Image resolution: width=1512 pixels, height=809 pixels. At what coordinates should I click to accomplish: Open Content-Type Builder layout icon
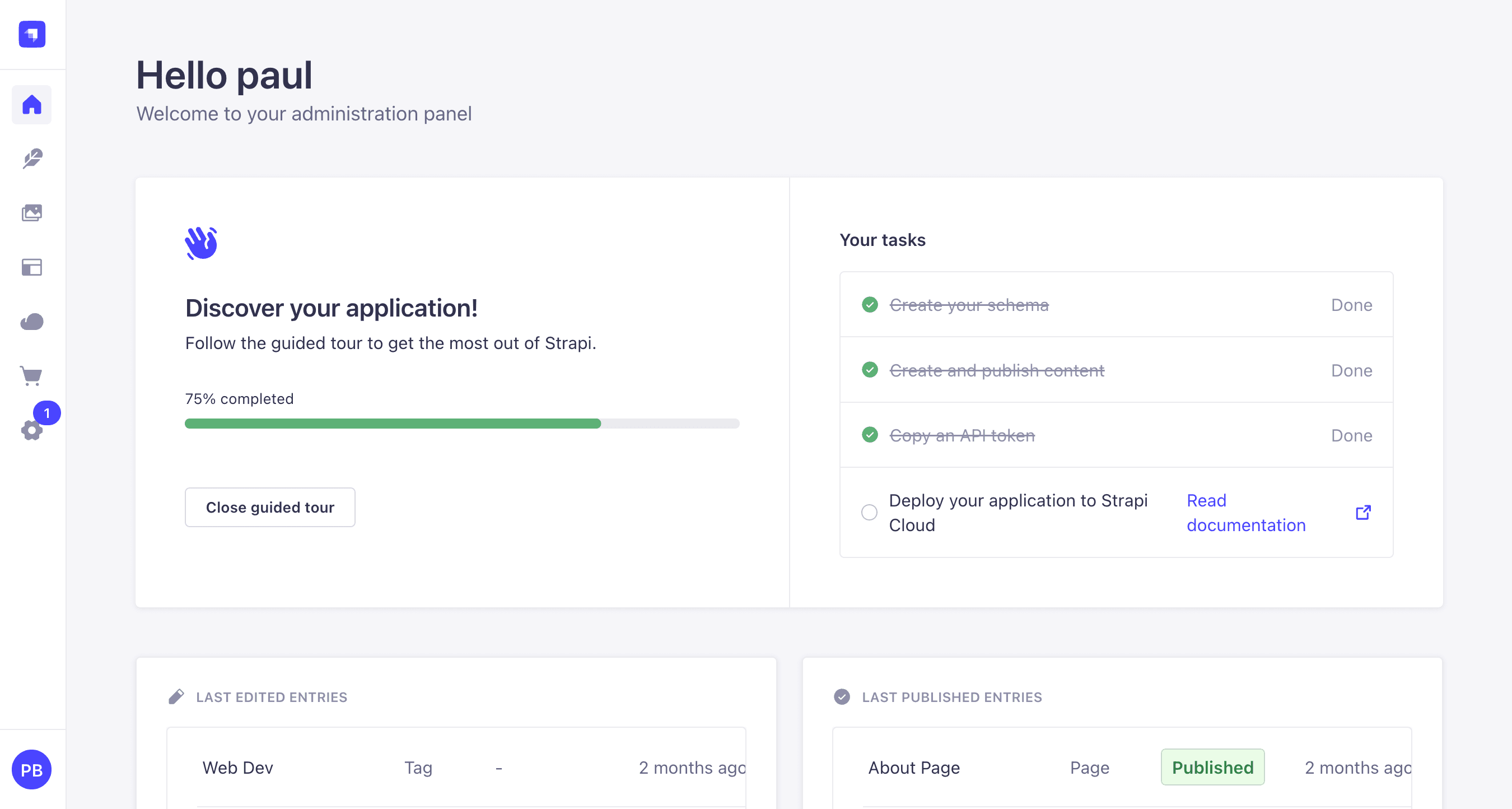pyautogui.click(x=32, y=267)
